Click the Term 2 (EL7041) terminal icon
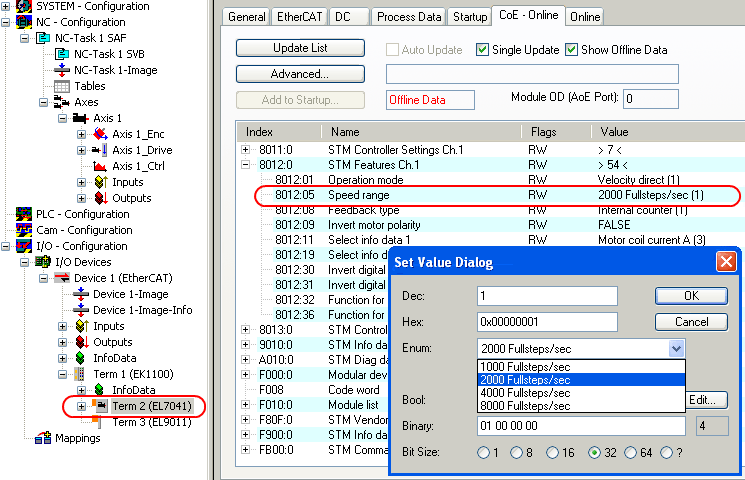745x480 pixels. point(99,405)
